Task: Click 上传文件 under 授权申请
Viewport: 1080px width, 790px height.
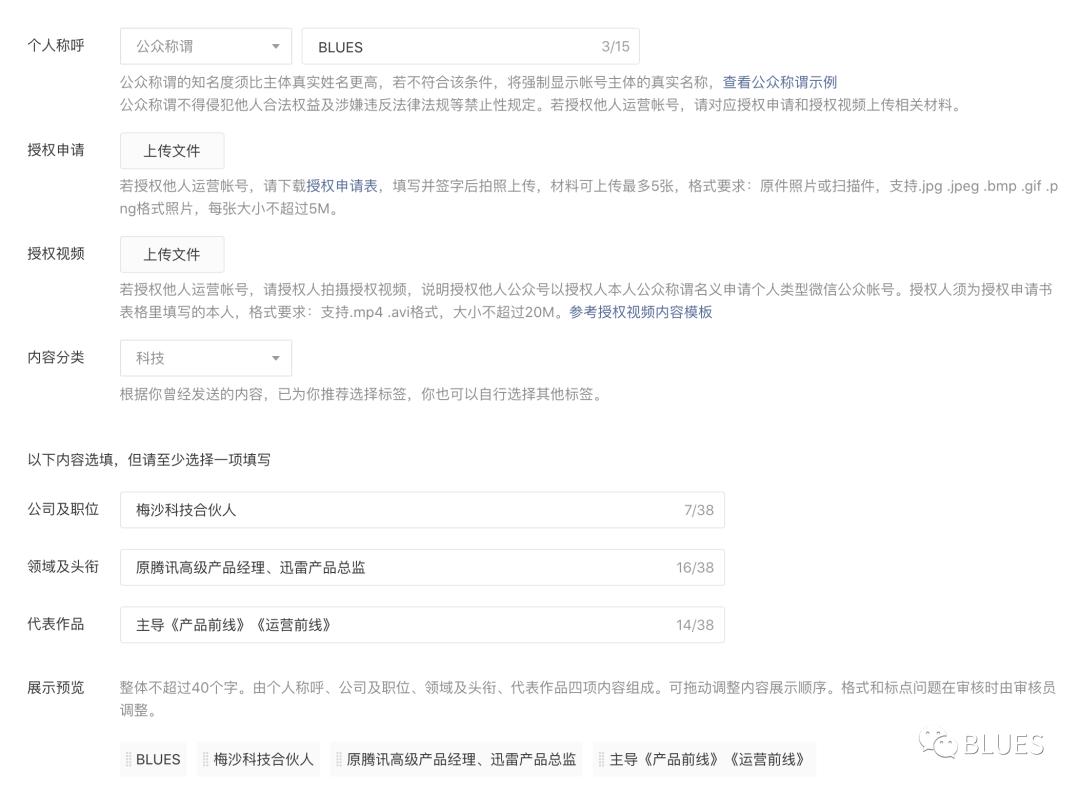Action: pos(171,151)
